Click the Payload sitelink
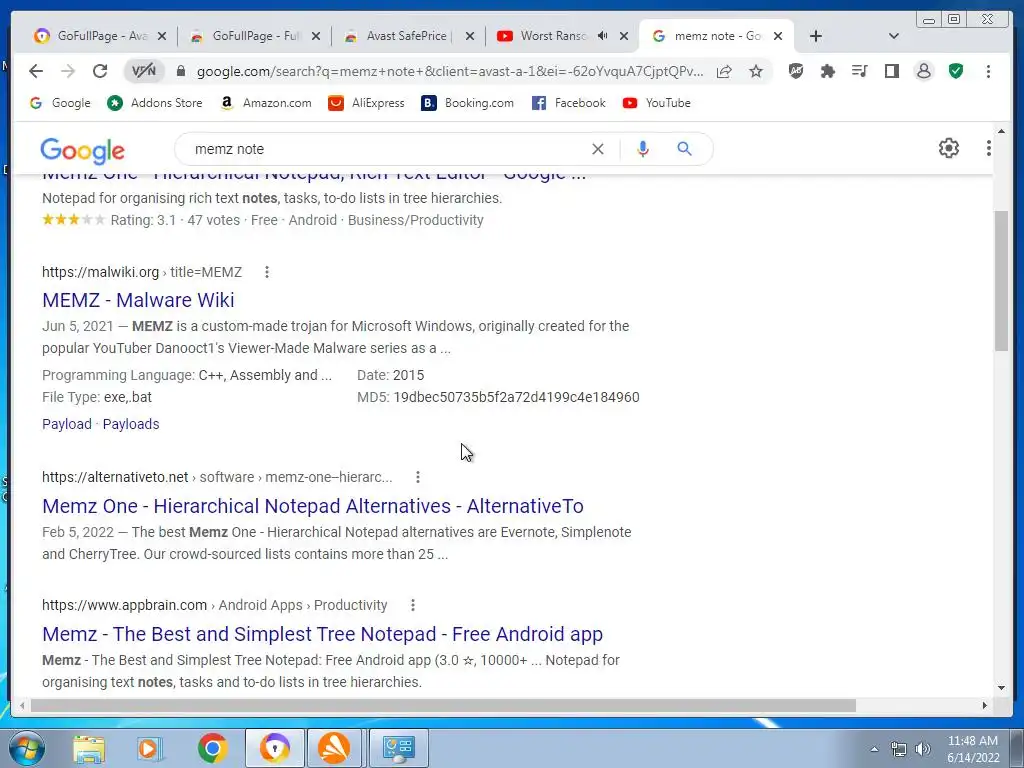 pyautogui.click(x=67, y=424)
